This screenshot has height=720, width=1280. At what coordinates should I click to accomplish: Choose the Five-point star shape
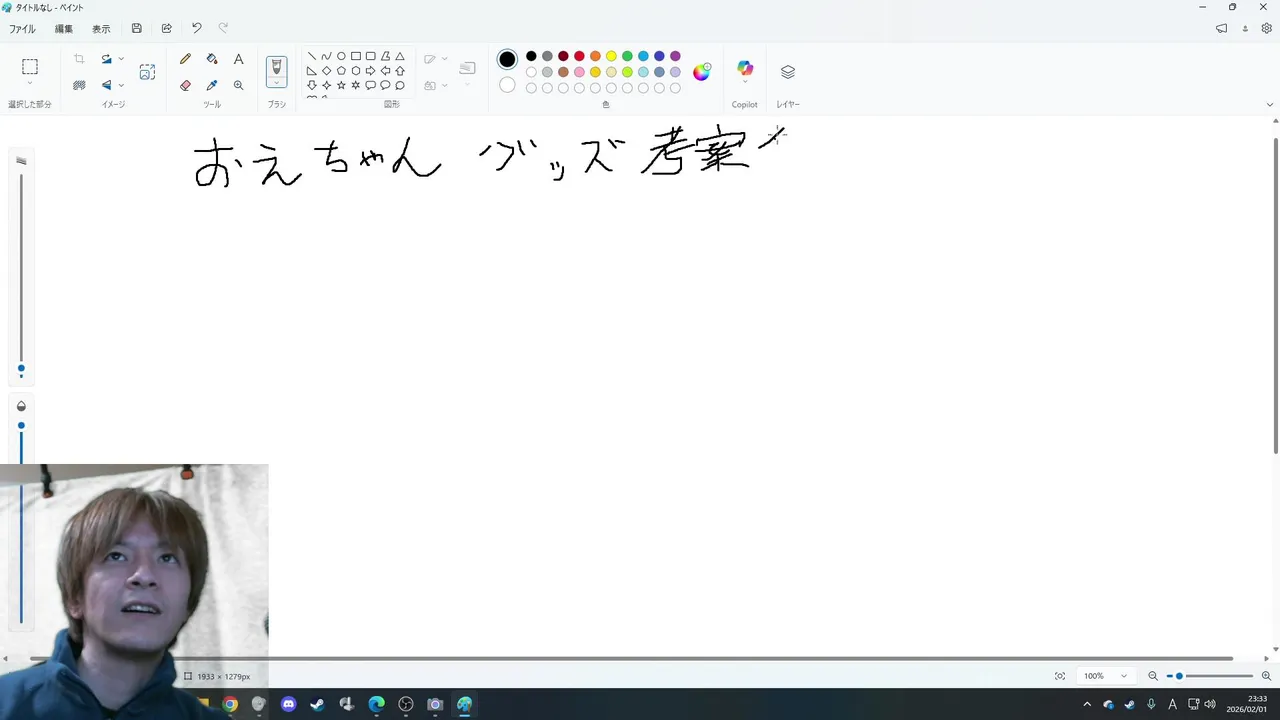click(x=341, y=85)
